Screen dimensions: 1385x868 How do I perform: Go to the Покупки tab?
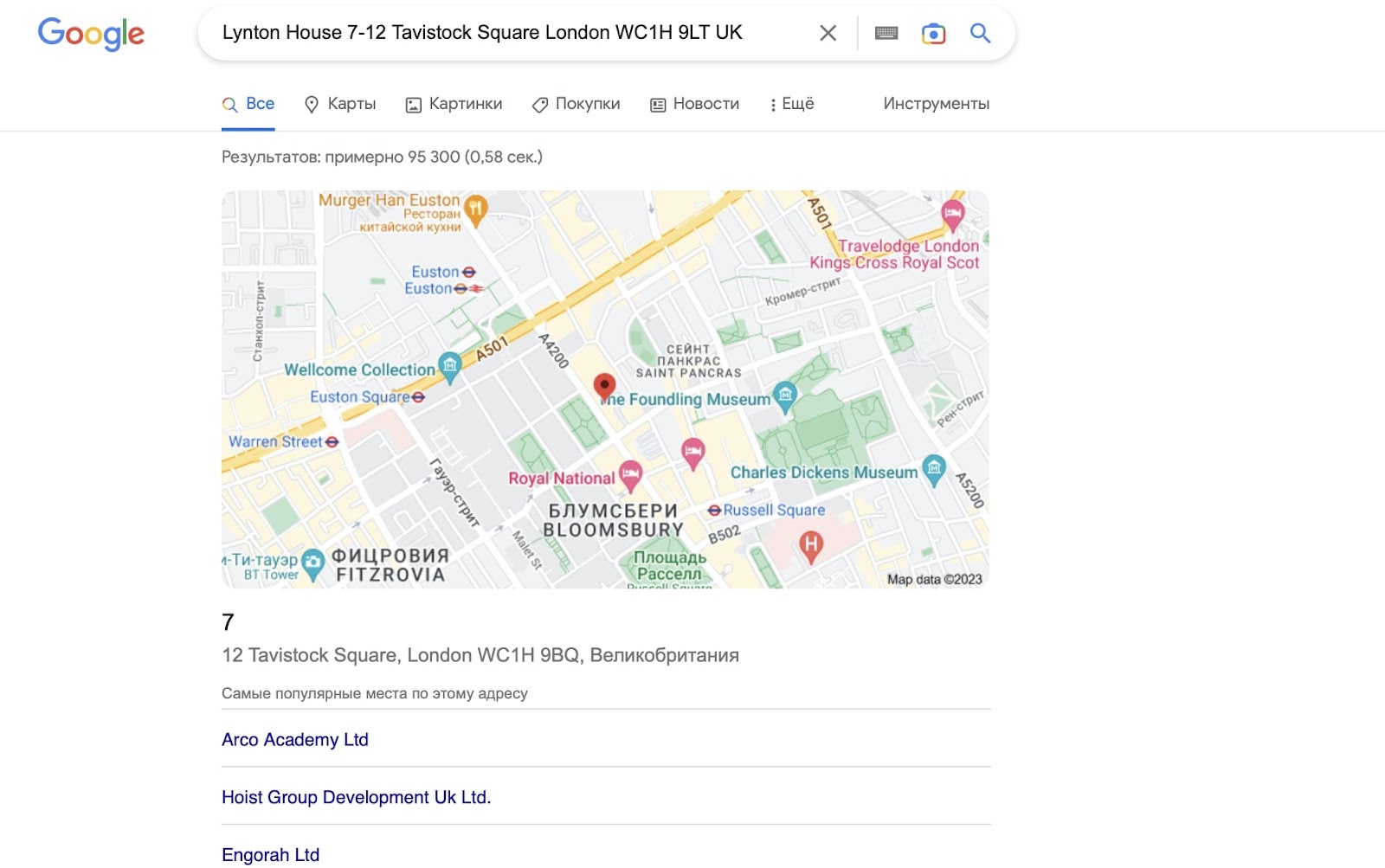click(x=576, y=104)
